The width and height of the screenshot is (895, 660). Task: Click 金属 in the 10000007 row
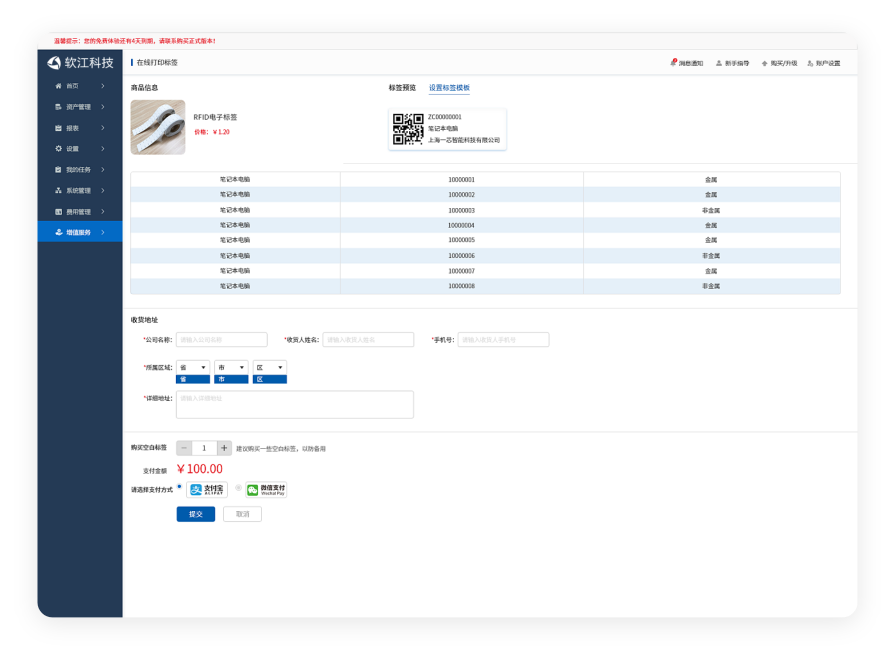(x=711, y=271)
